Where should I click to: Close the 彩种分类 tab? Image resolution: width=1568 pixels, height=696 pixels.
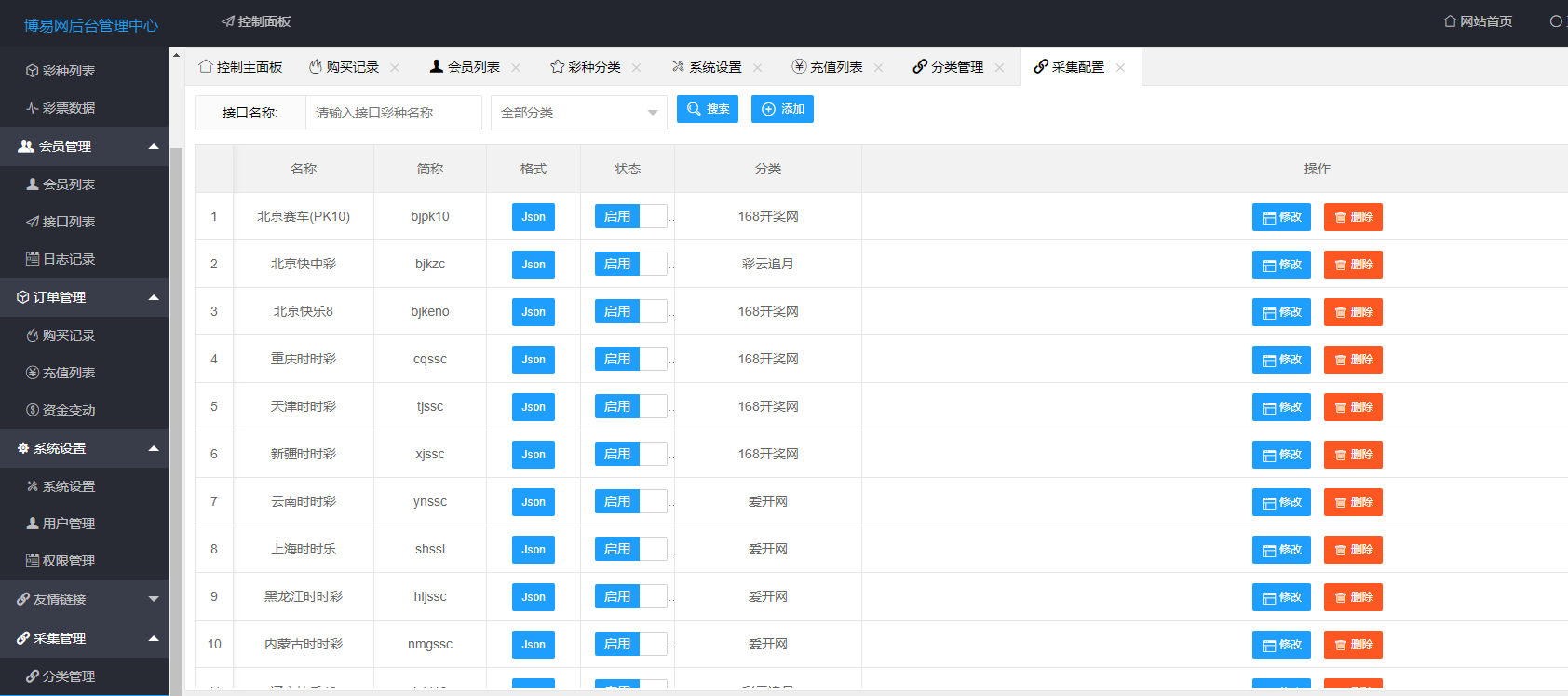click(x=637, y=68)
